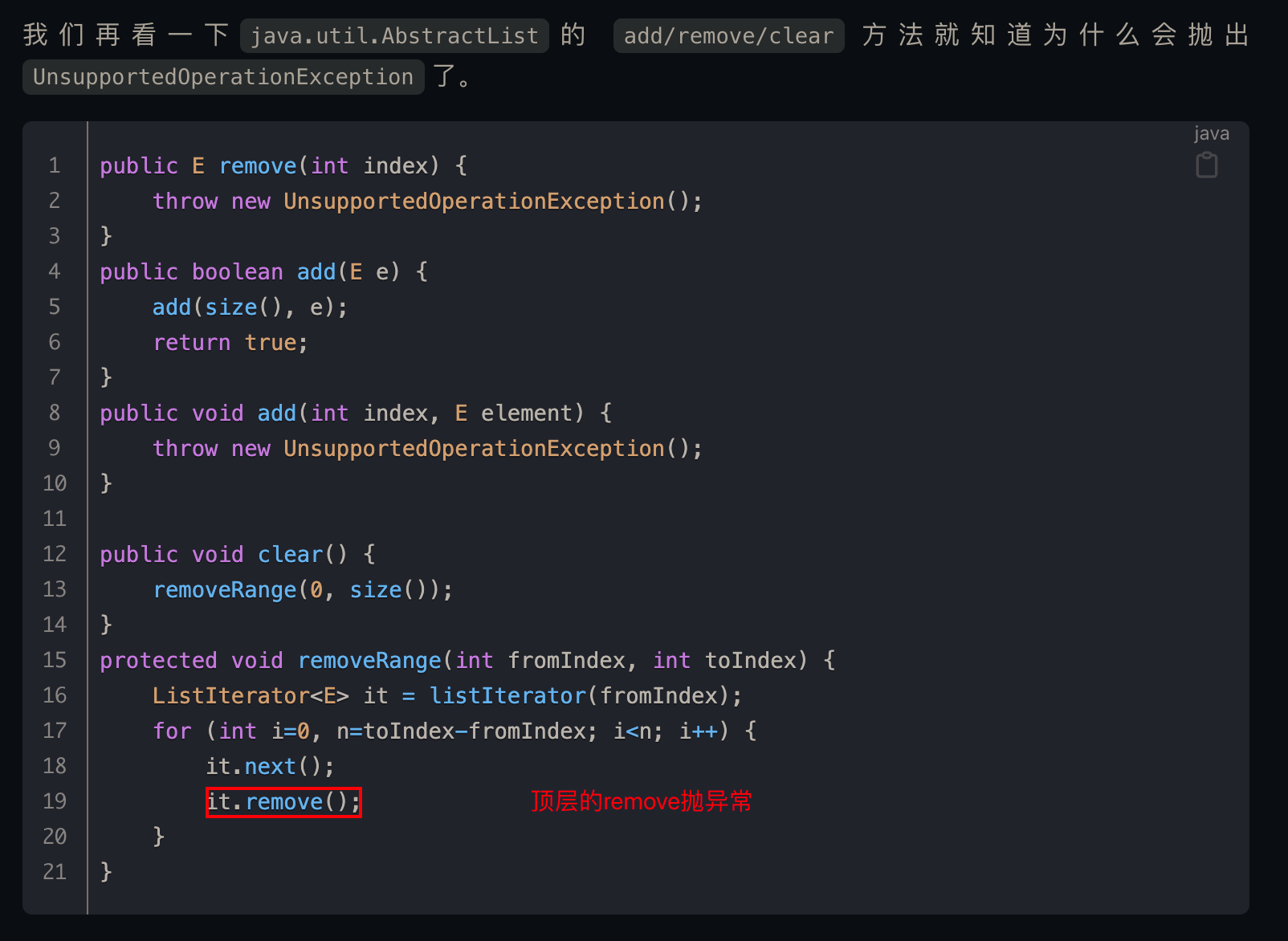Click the text '我们再看一下'

coord(126,35)
